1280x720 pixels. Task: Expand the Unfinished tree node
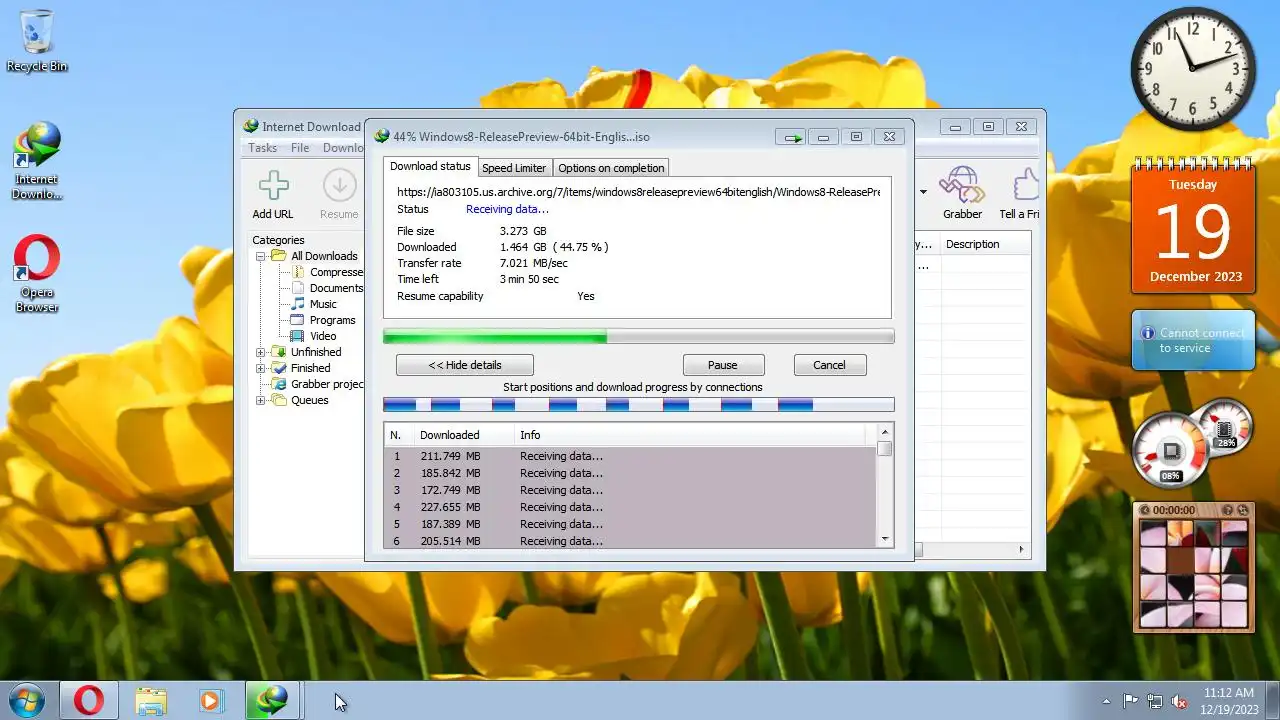coord(261,352)
